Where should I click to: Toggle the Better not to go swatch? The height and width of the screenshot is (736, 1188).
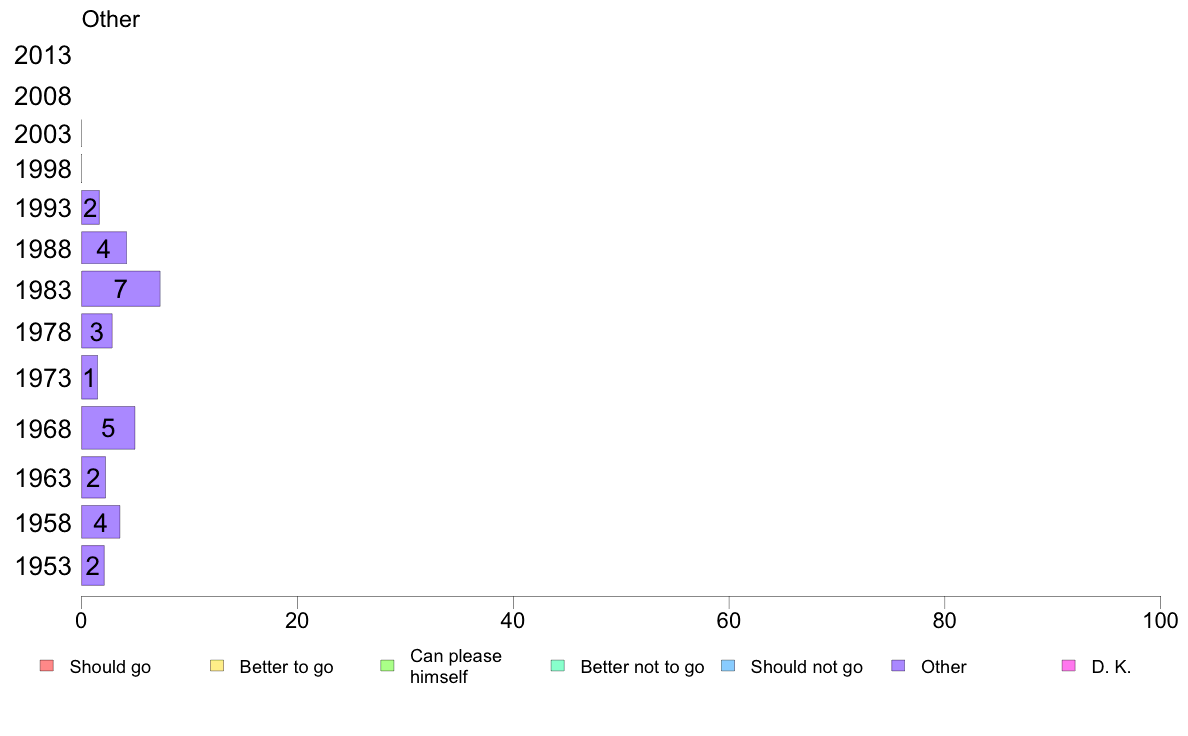tap(558, 666)
